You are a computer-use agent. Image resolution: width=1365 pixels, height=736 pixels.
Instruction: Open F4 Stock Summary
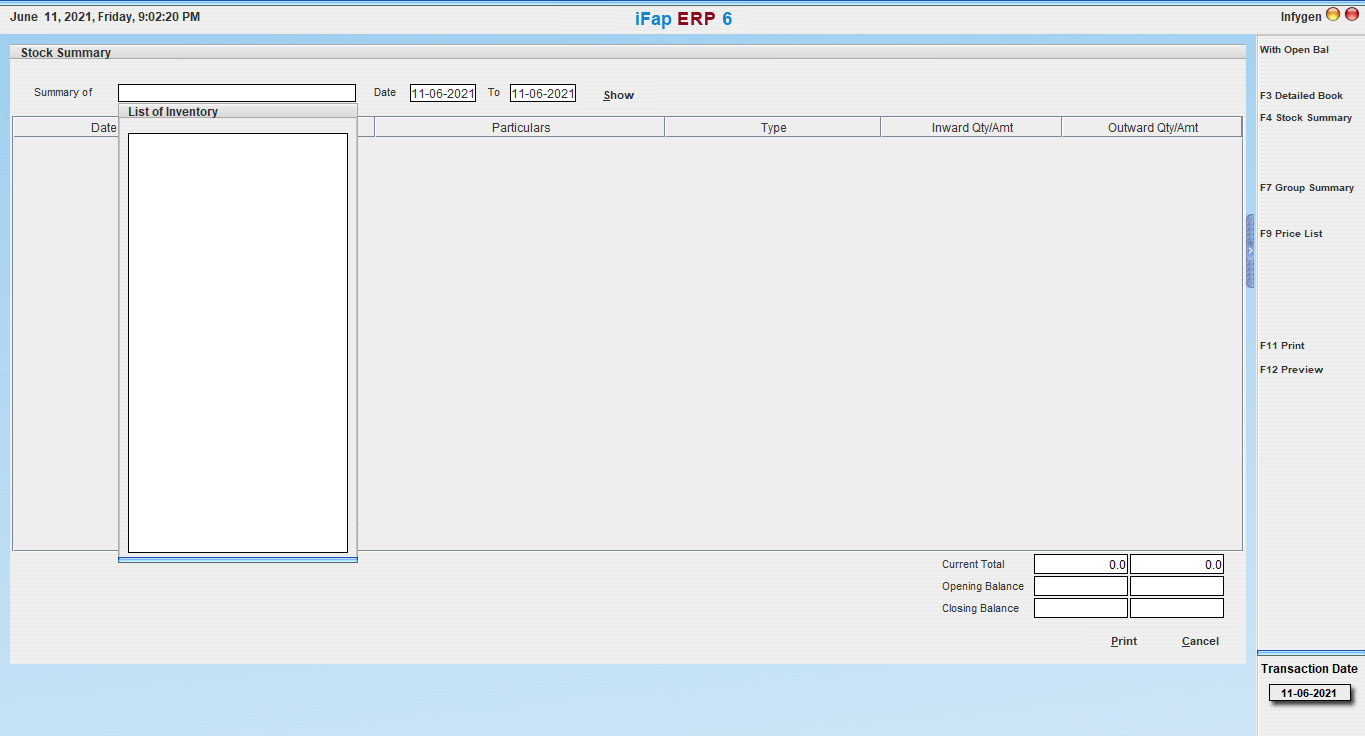tap(1306, 118)
